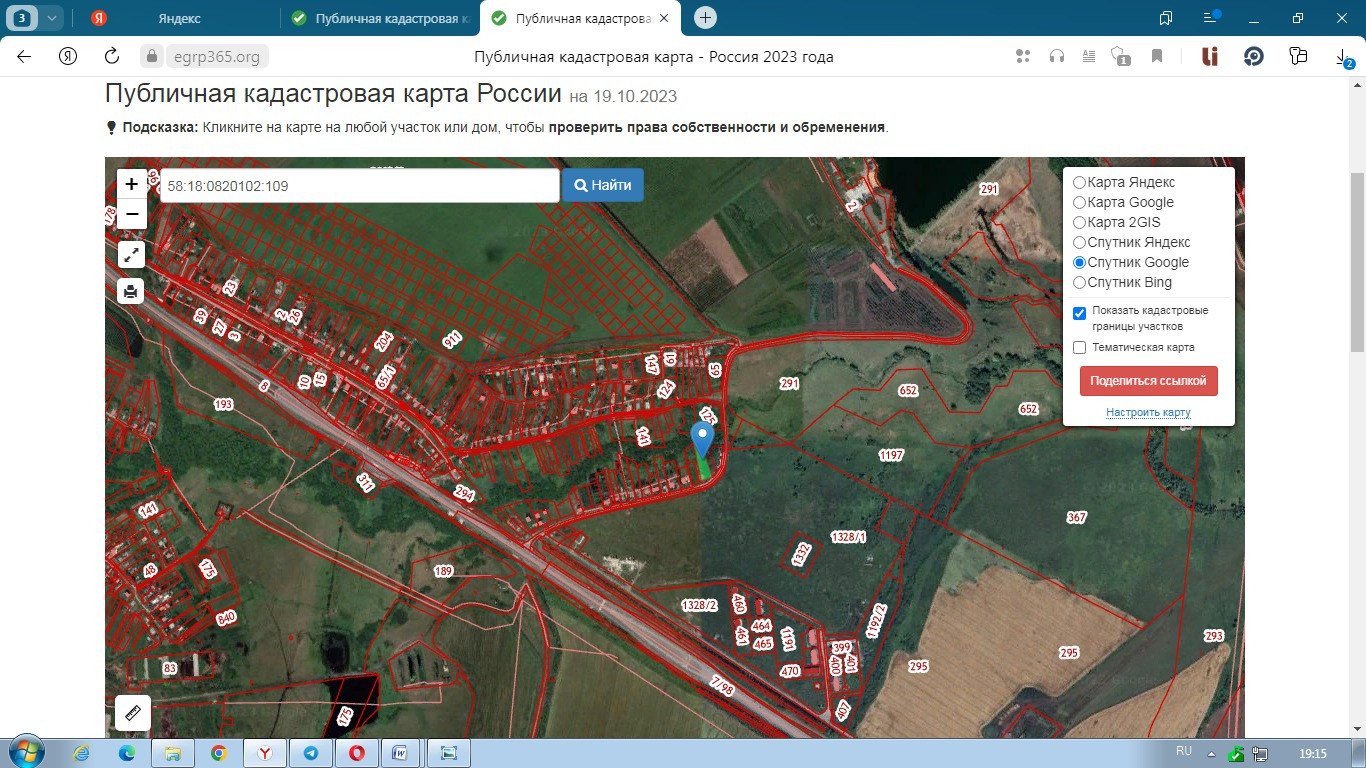Screen dimensions: 1366x768
Task: Open Microsoft Edge from taskbar
Action: pos(127,753)
